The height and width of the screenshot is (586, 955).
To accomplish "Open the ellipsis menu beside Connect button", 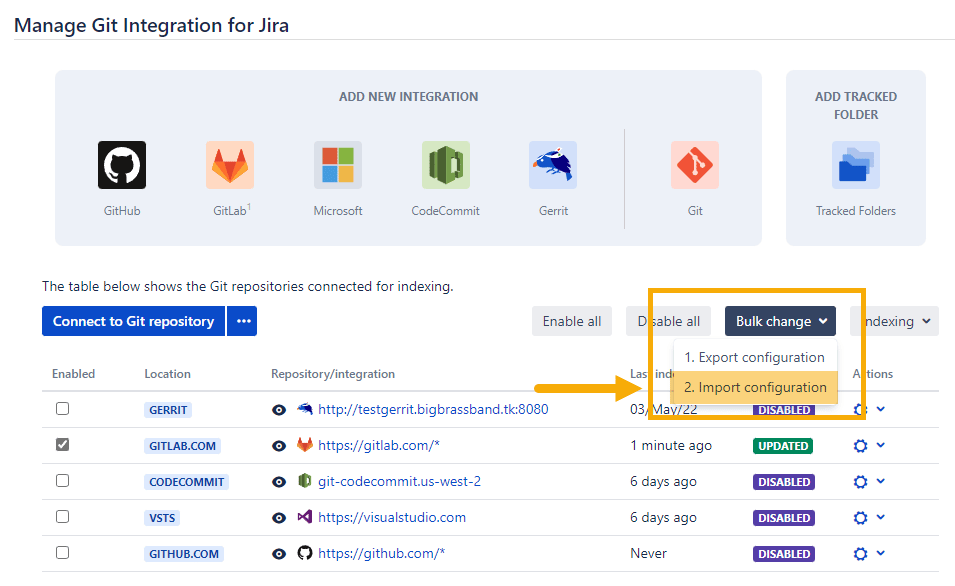I will (x=242, y=321).
